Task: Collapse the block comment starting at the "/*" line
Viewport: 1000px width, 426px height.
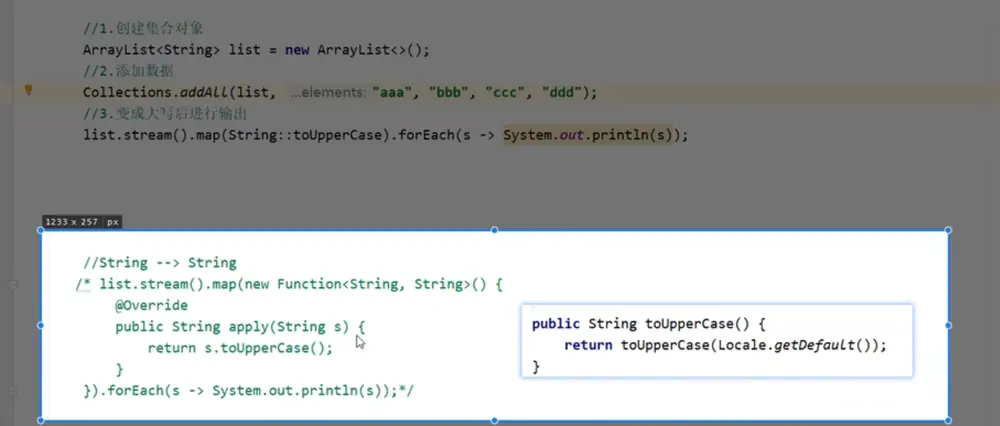Action: tap(13, 284)
